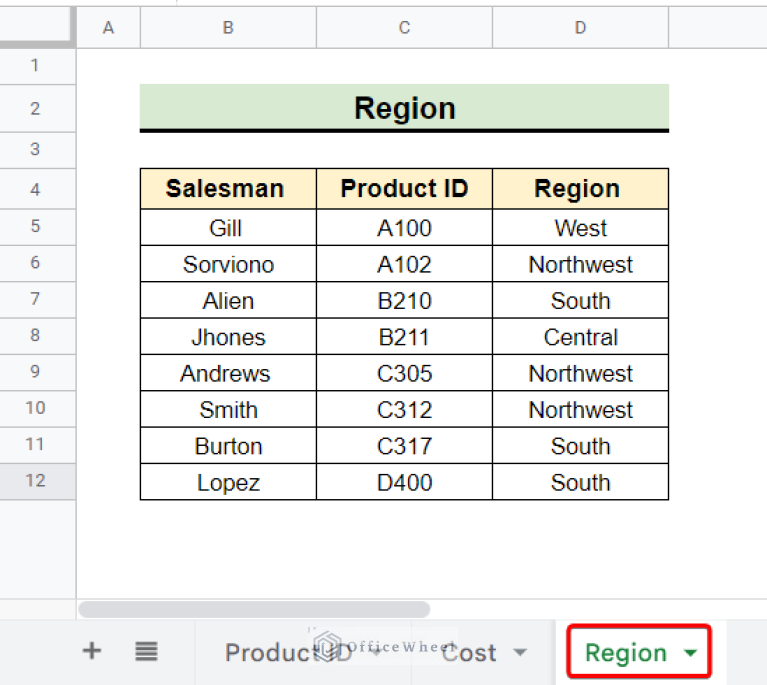This screenshot has height=685, width=767.
Task: Expand the Region tab dropdown arrow
Action: [x=690, y=653]
